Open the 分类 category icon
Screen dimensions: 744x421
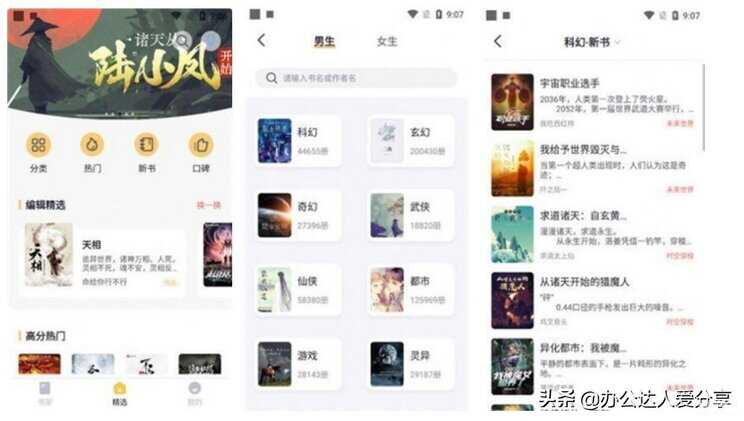tap(38, 145)
